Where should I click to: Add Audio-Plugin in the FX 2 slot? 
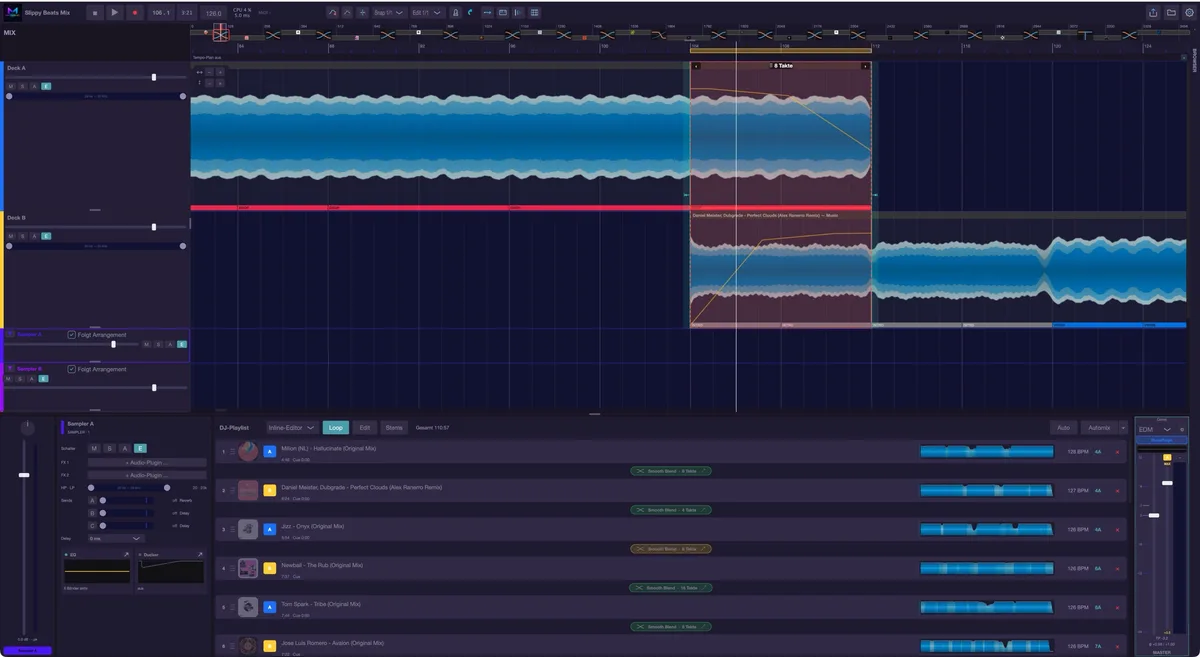[x=146, y=475]
